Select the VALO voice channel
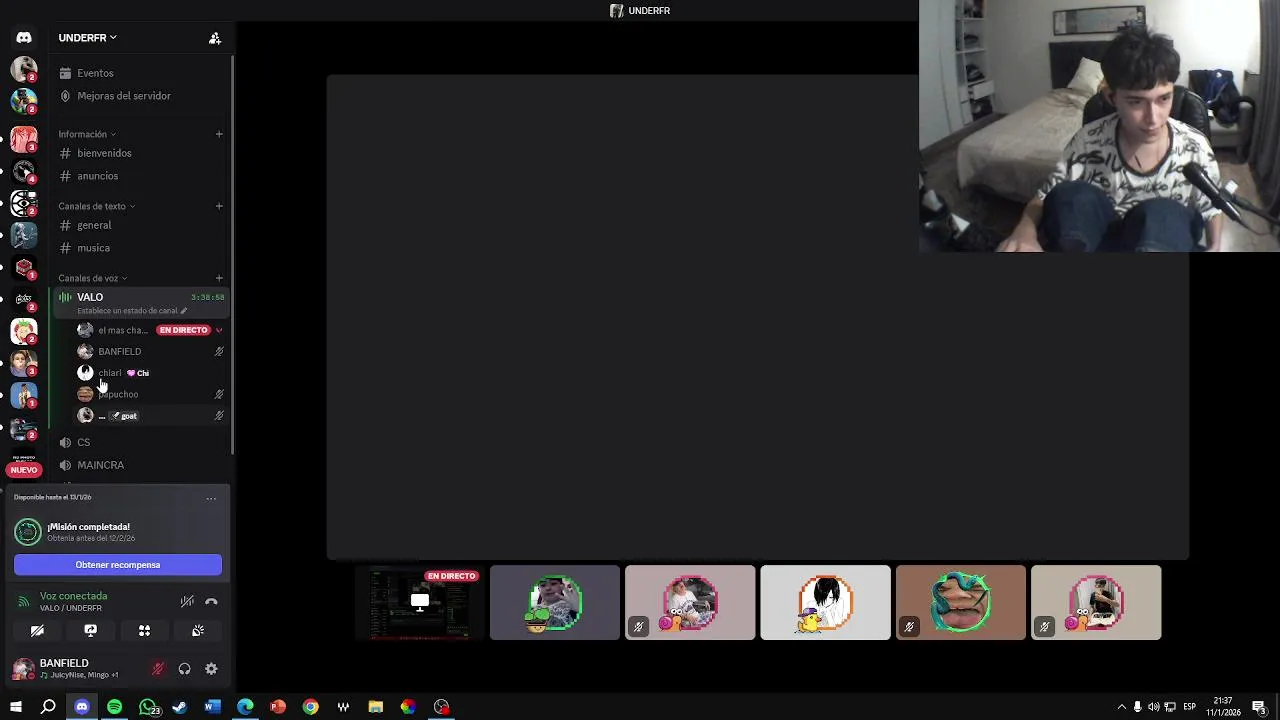Image resolution: width=1280 pixels, height=720 pixels. [141, 302]
